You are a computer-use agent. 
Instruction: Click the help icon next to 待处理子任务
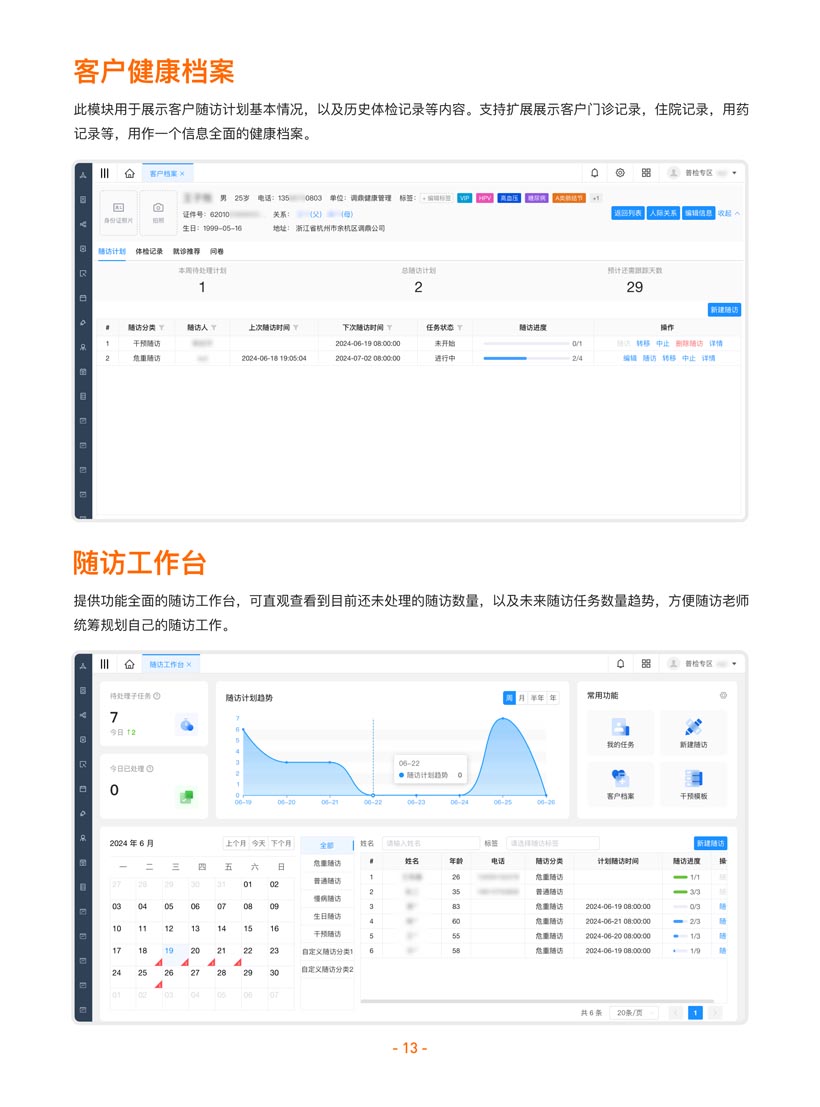click(157, 695)
